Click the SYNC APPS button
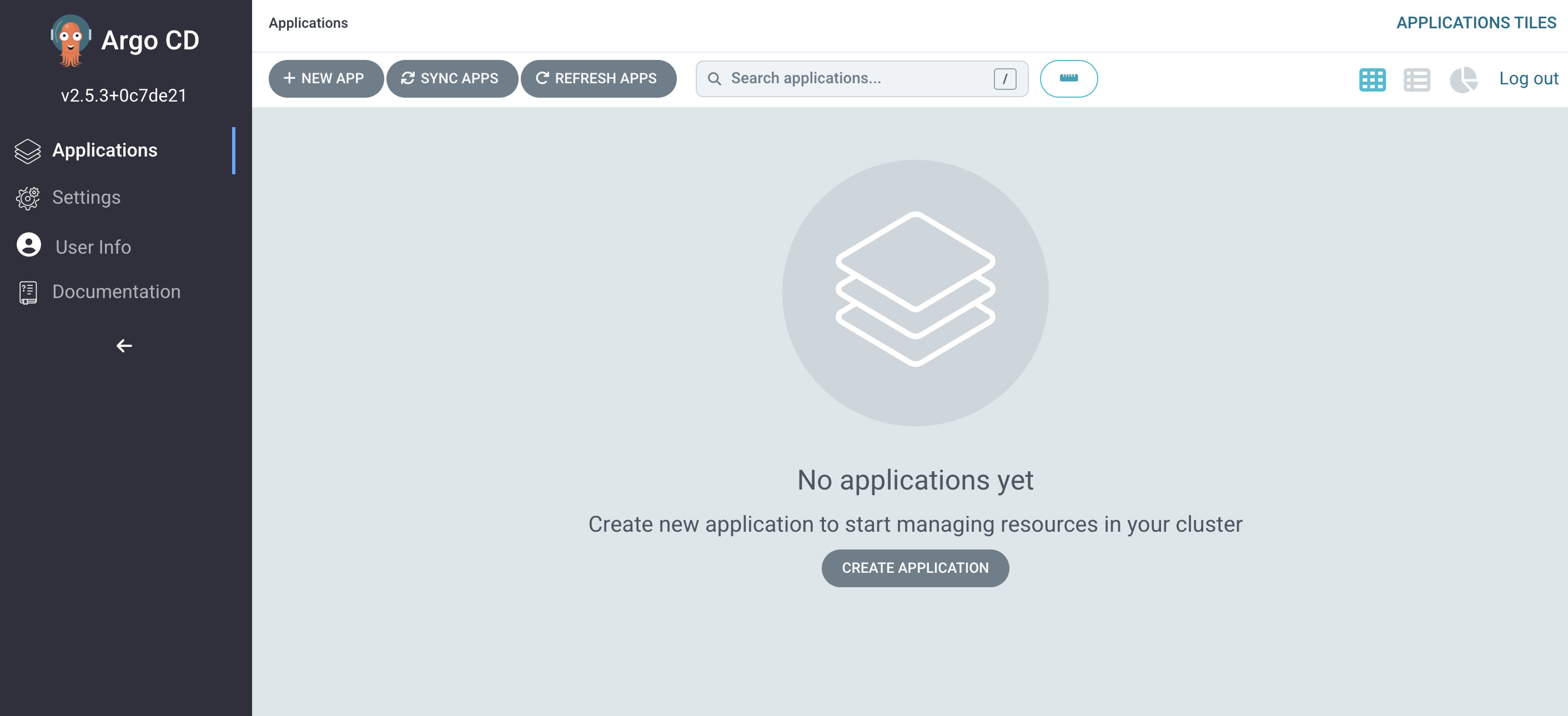The width and height of the screenshot is (1568, 716). click(x=451, y=78)
